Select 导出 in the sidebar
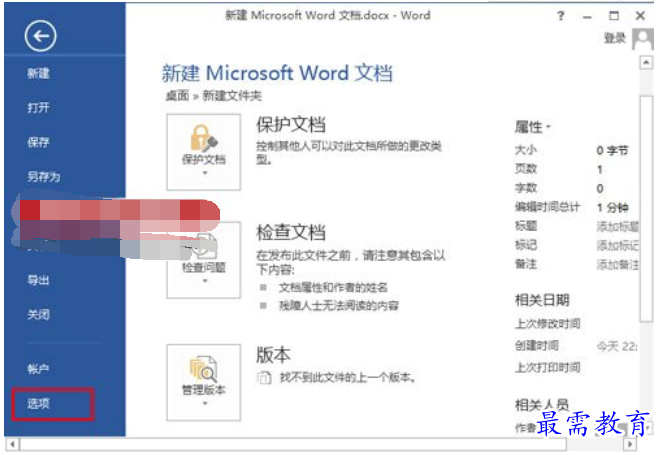 [39, 280]
